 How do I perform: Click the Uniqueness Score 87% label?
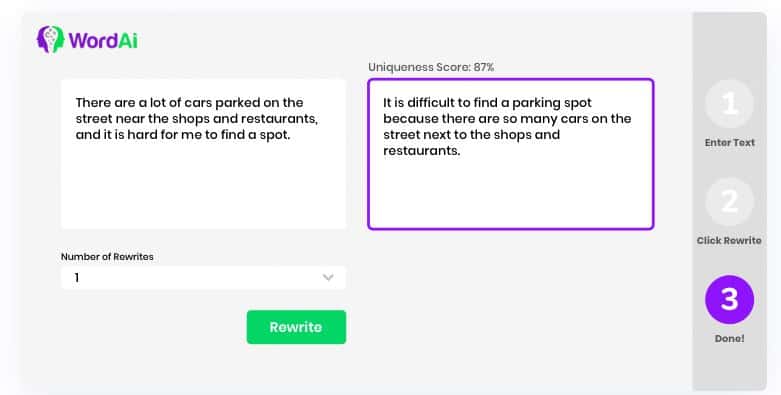pyautogui.click(x=431, y=67)
